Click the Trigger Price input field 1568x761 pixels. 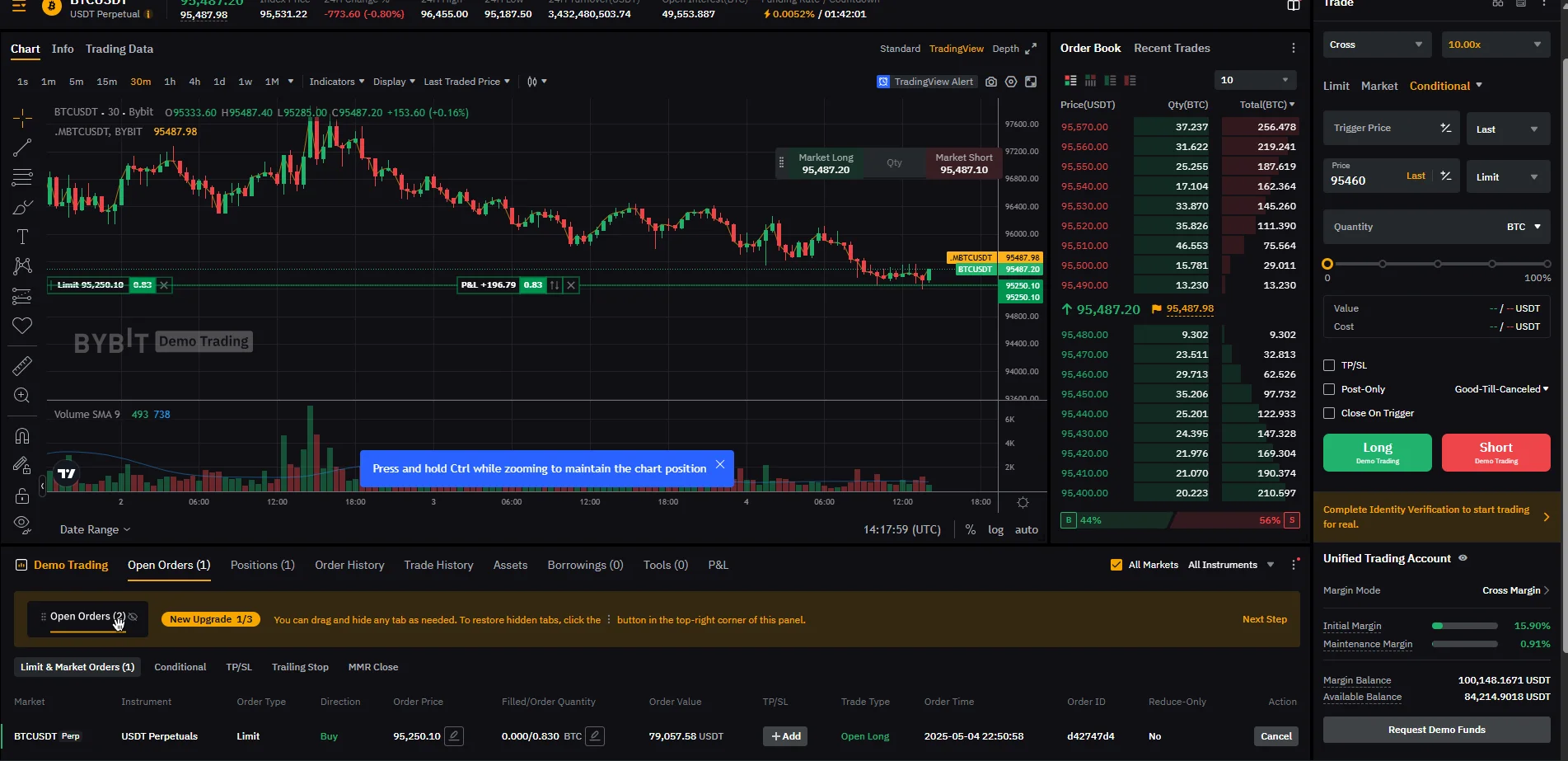(x=1392, y=129)
